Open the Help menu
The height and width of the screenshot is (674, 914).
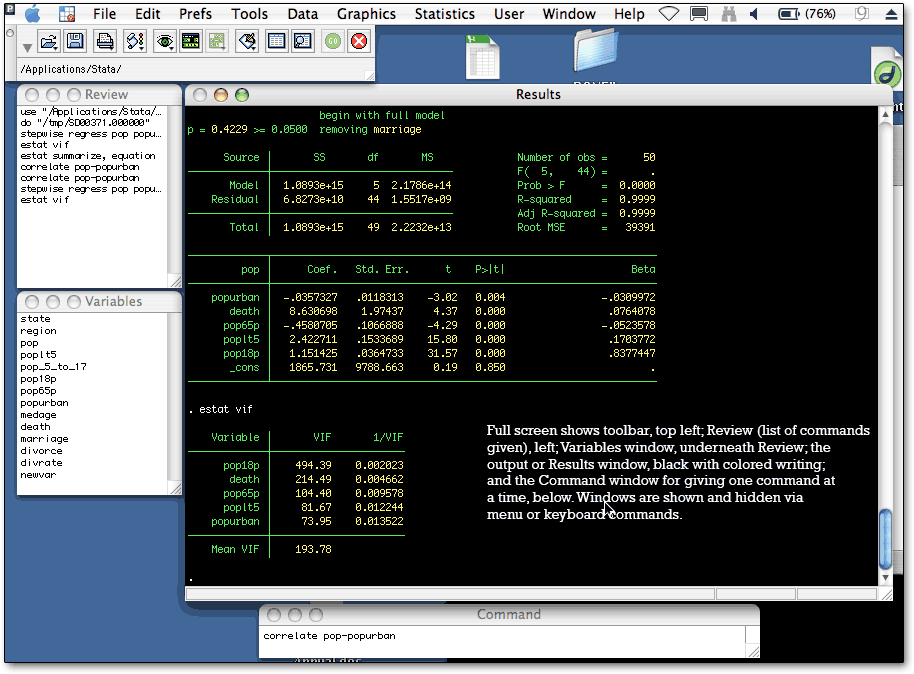[x=629, y=13]
